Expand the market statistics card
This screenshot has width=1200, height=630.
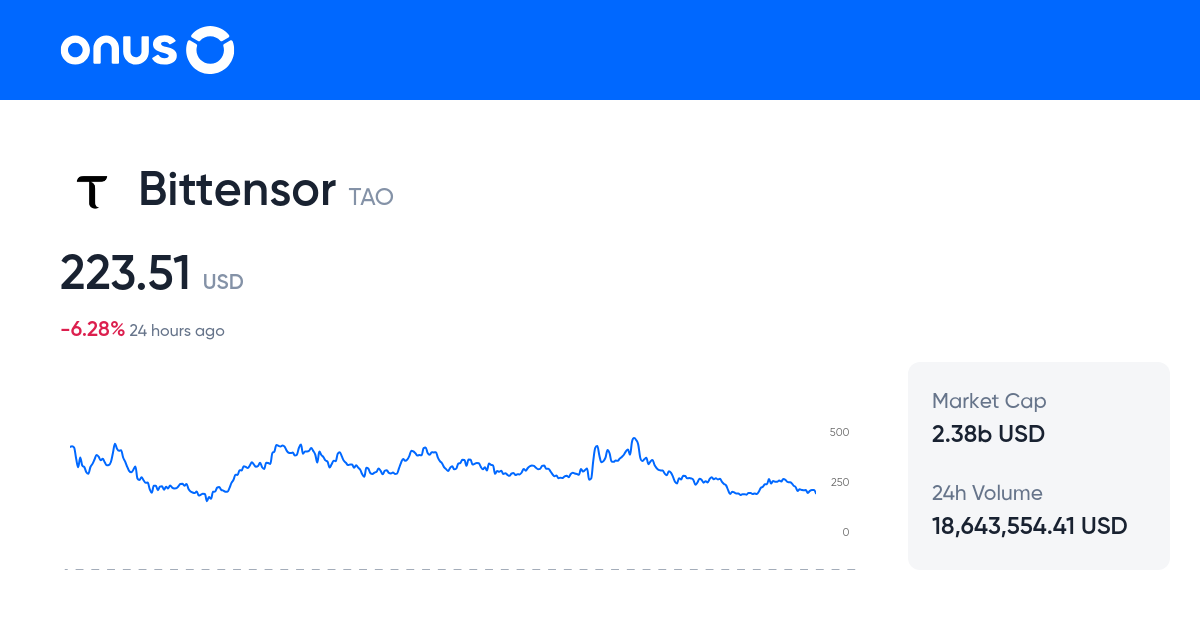point(1038,465)
